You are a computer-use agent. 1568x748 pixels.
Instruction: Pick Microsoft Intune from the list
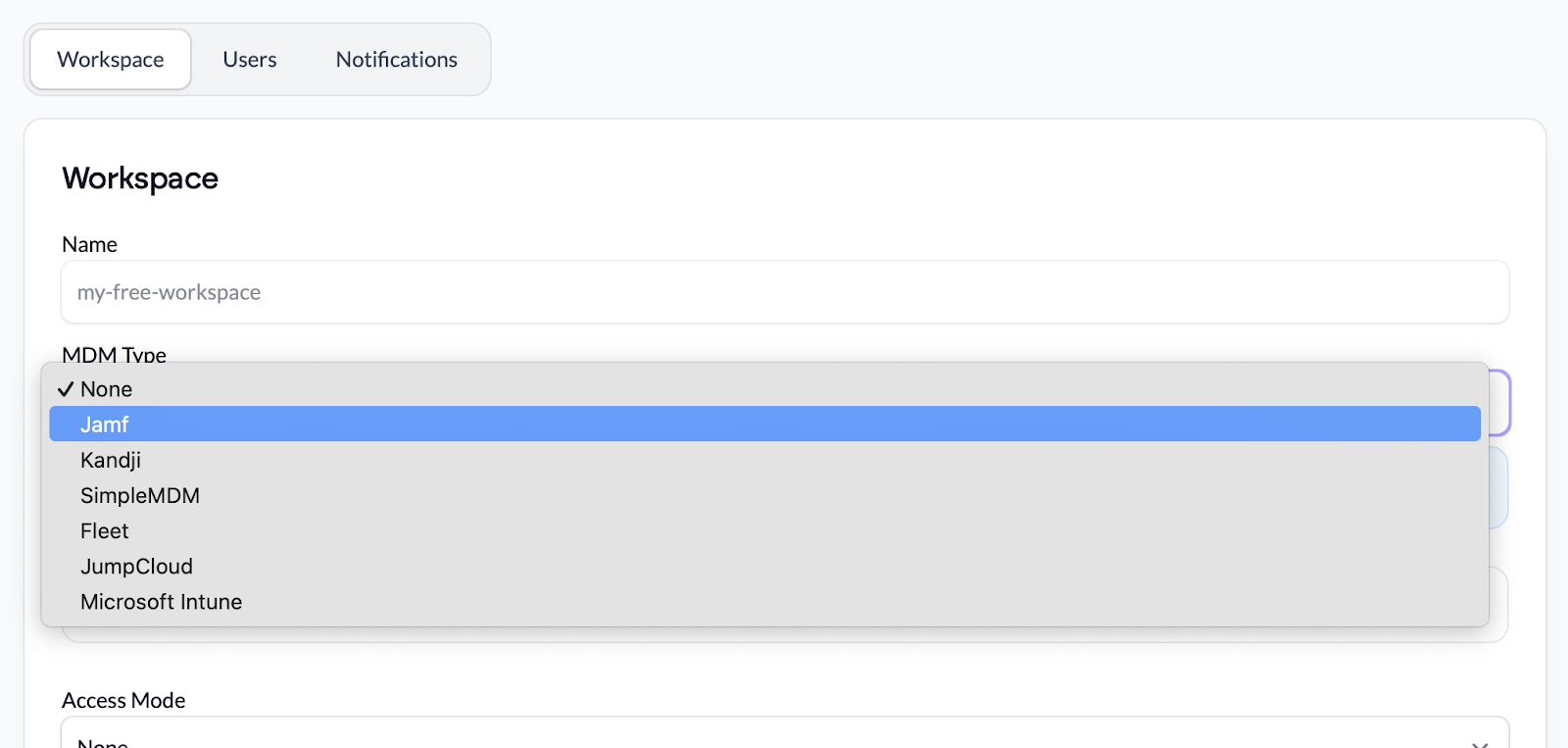(x=162, y=602)
